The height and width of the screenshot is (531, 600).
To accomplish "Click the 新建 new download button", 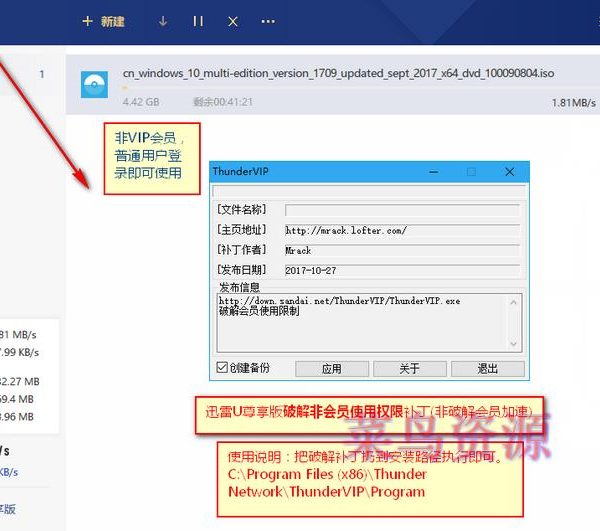I will (103, 21).
